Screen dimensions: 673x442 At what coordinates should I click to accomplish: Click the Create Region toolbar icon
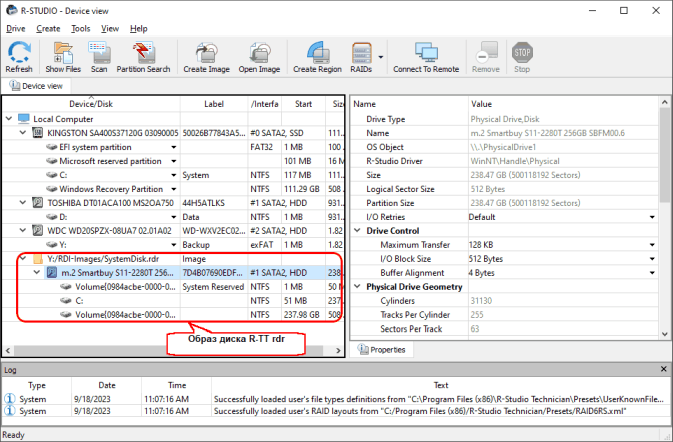click(x=318, y=57)
